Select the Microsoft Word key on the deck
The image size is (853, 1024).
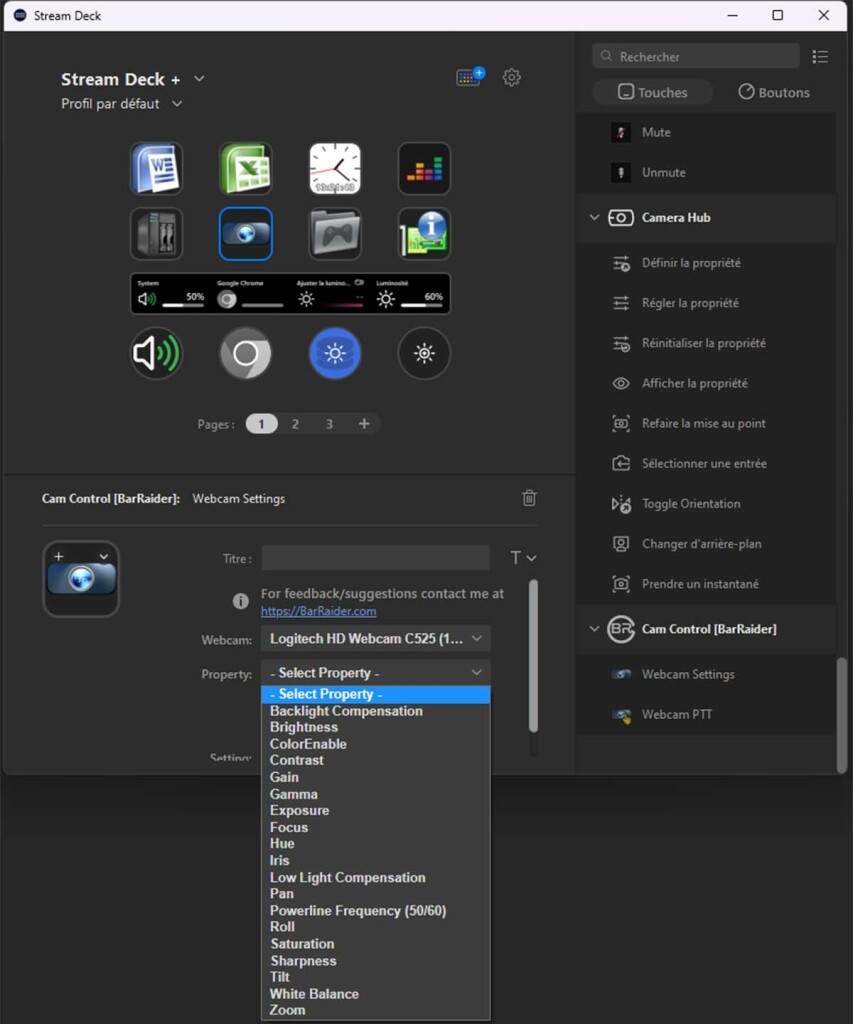pos(156,168)
